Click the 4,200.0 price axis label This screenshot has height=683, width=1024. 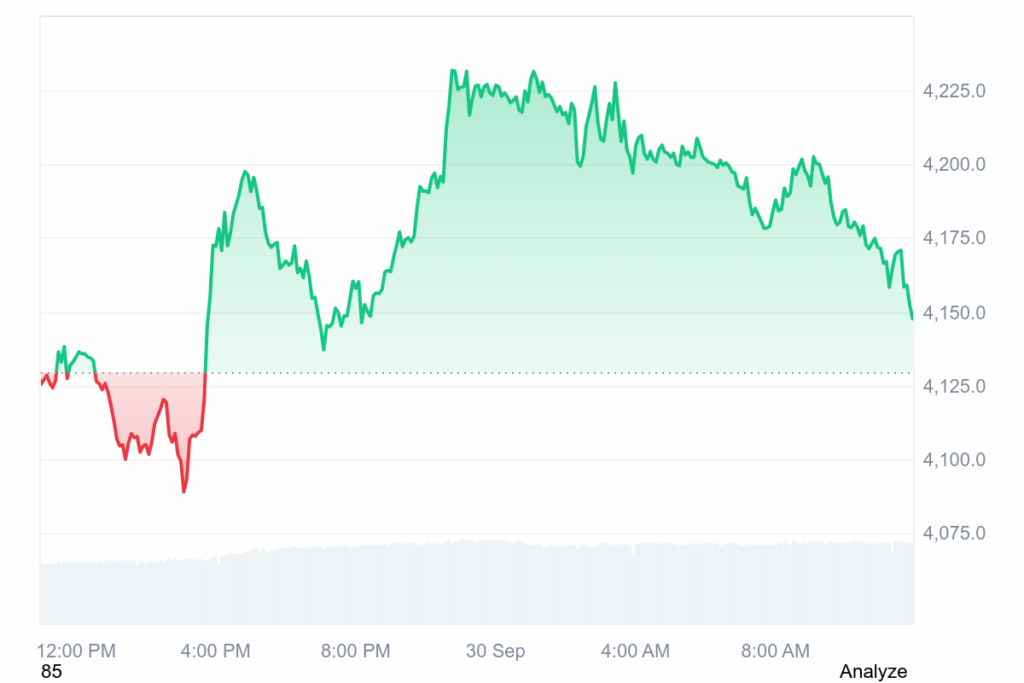954,164
